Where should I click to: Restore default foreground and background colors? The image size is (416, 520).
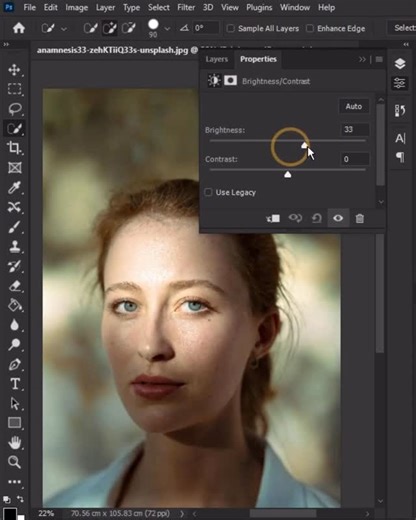[7, 499]
